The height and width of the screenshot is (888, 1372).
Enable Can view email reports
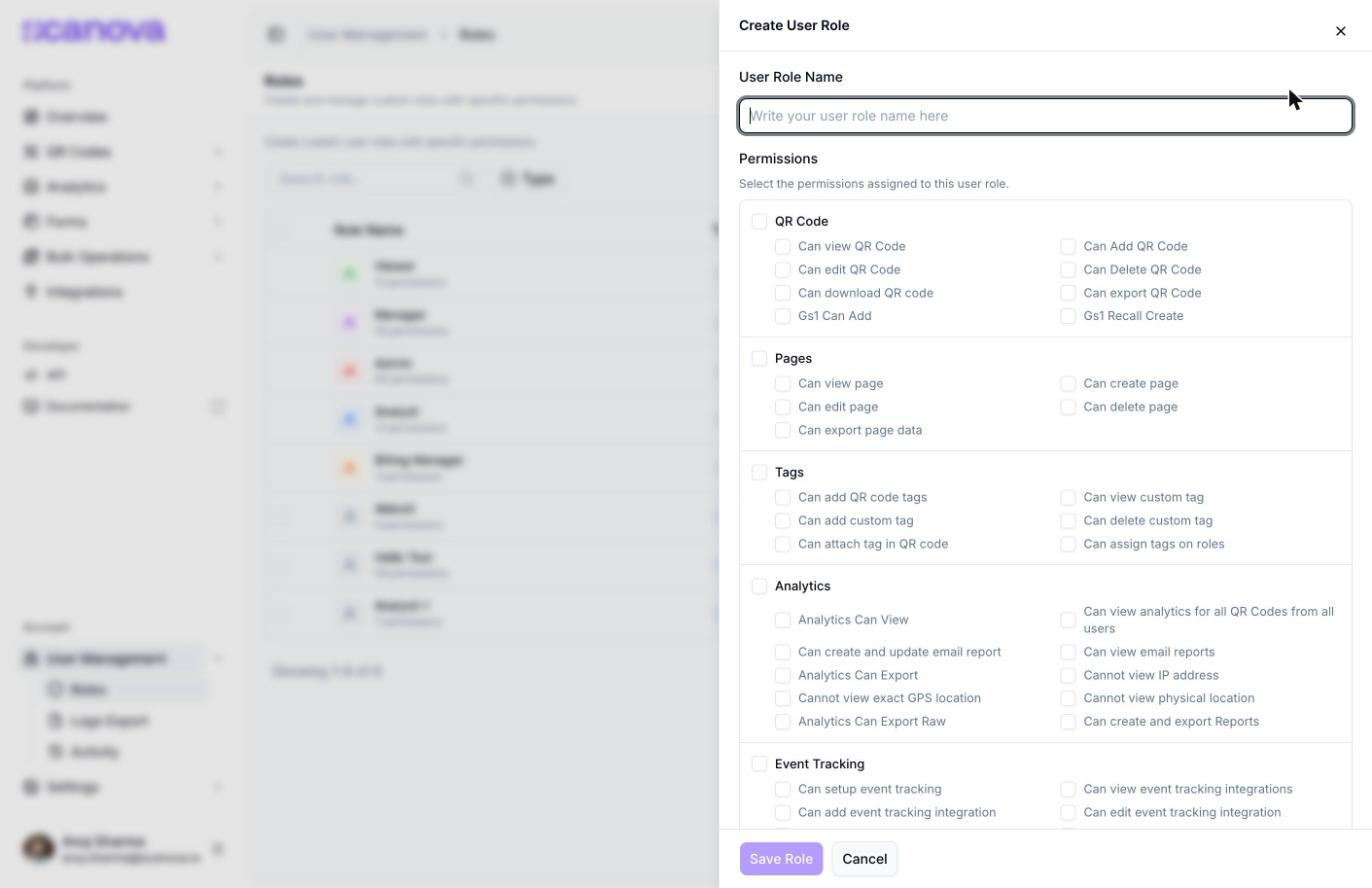click(1068, 652)
